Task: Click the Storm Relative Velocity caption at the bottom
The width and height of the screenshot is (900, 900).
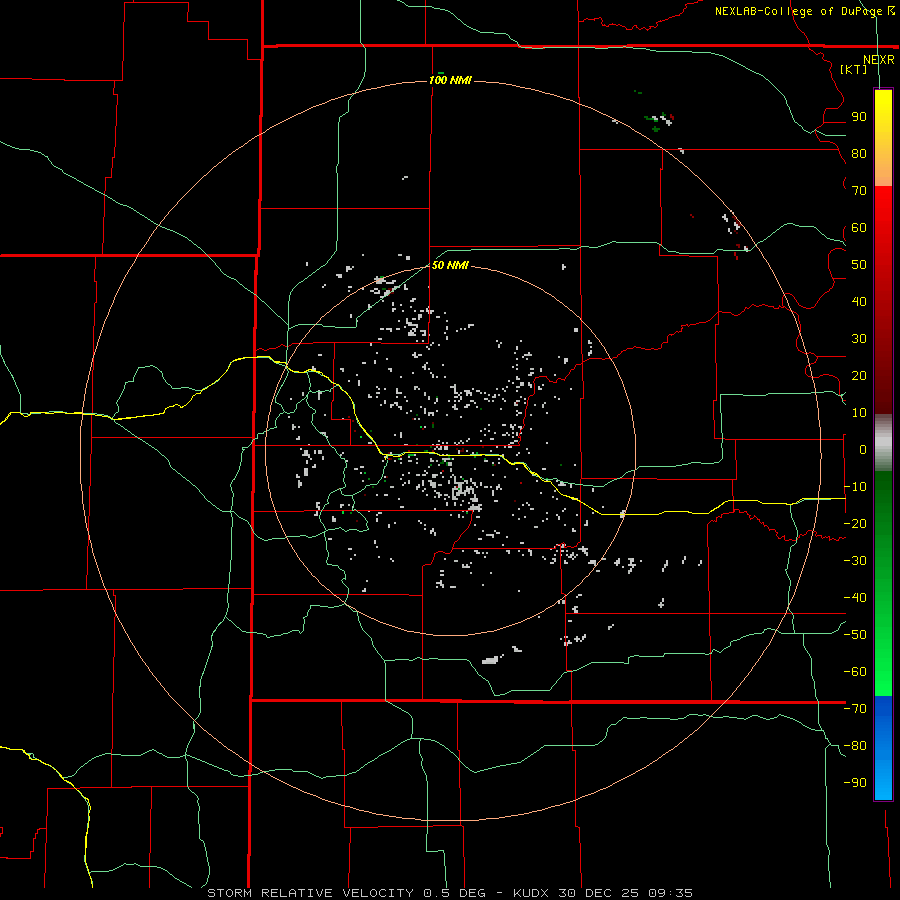Action: tap(449, 893)
